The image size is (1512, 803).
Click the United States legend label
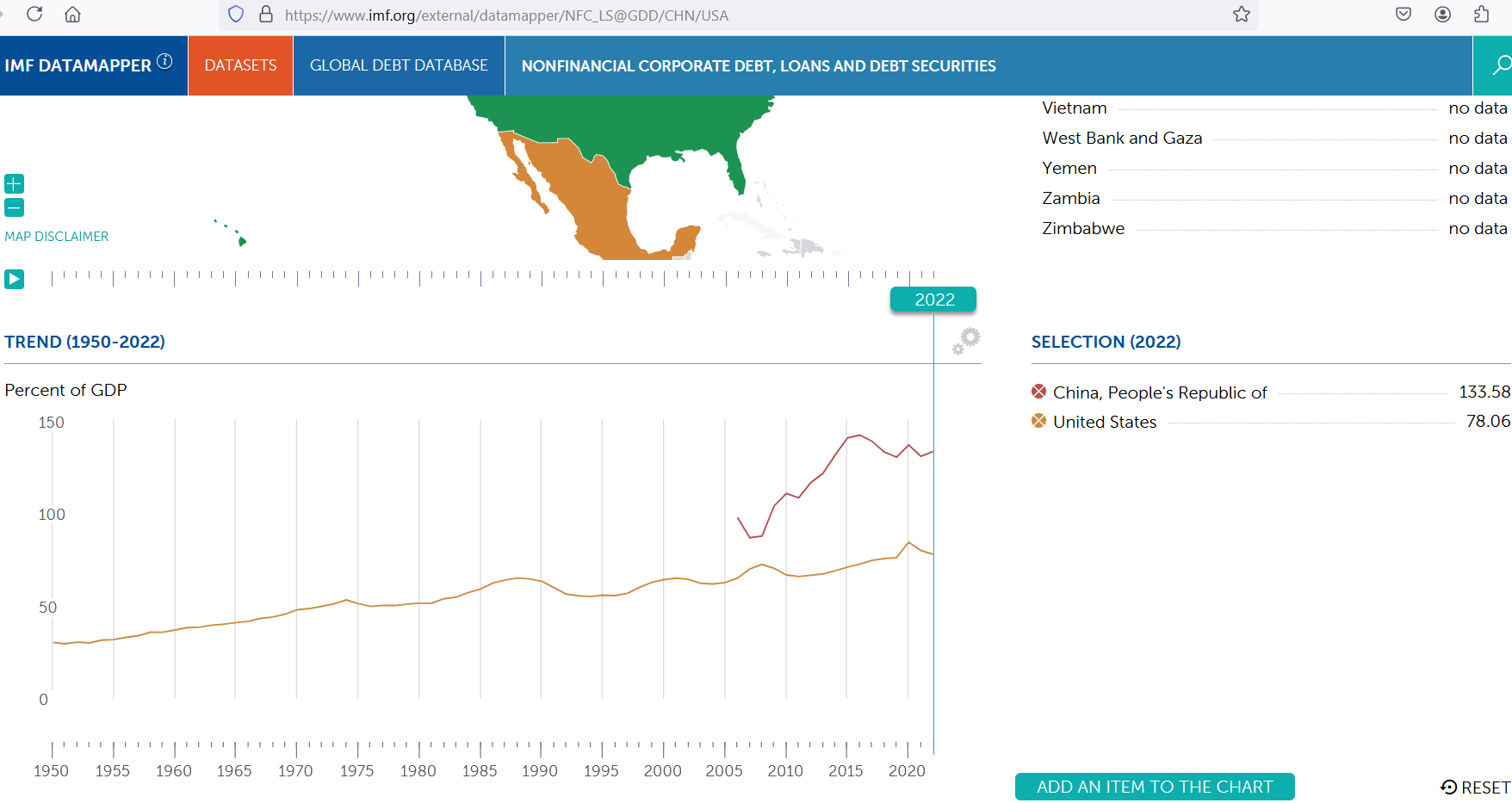(x=1105, y=422)
